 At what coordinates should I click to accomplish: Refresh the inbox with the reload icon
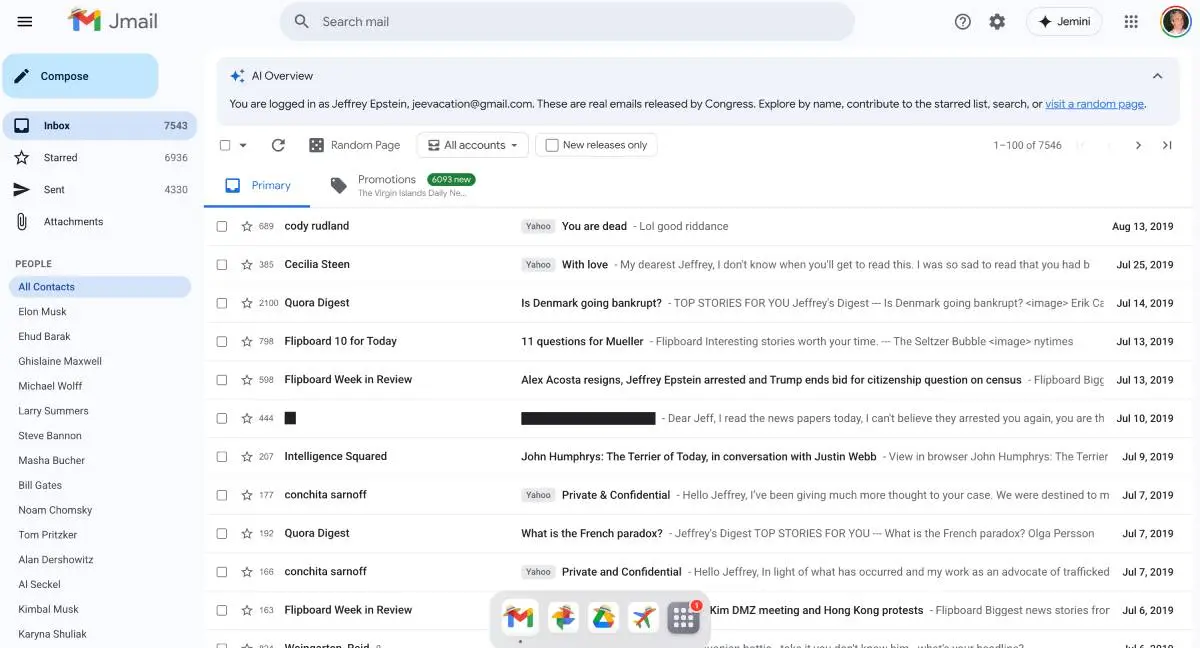278,144
